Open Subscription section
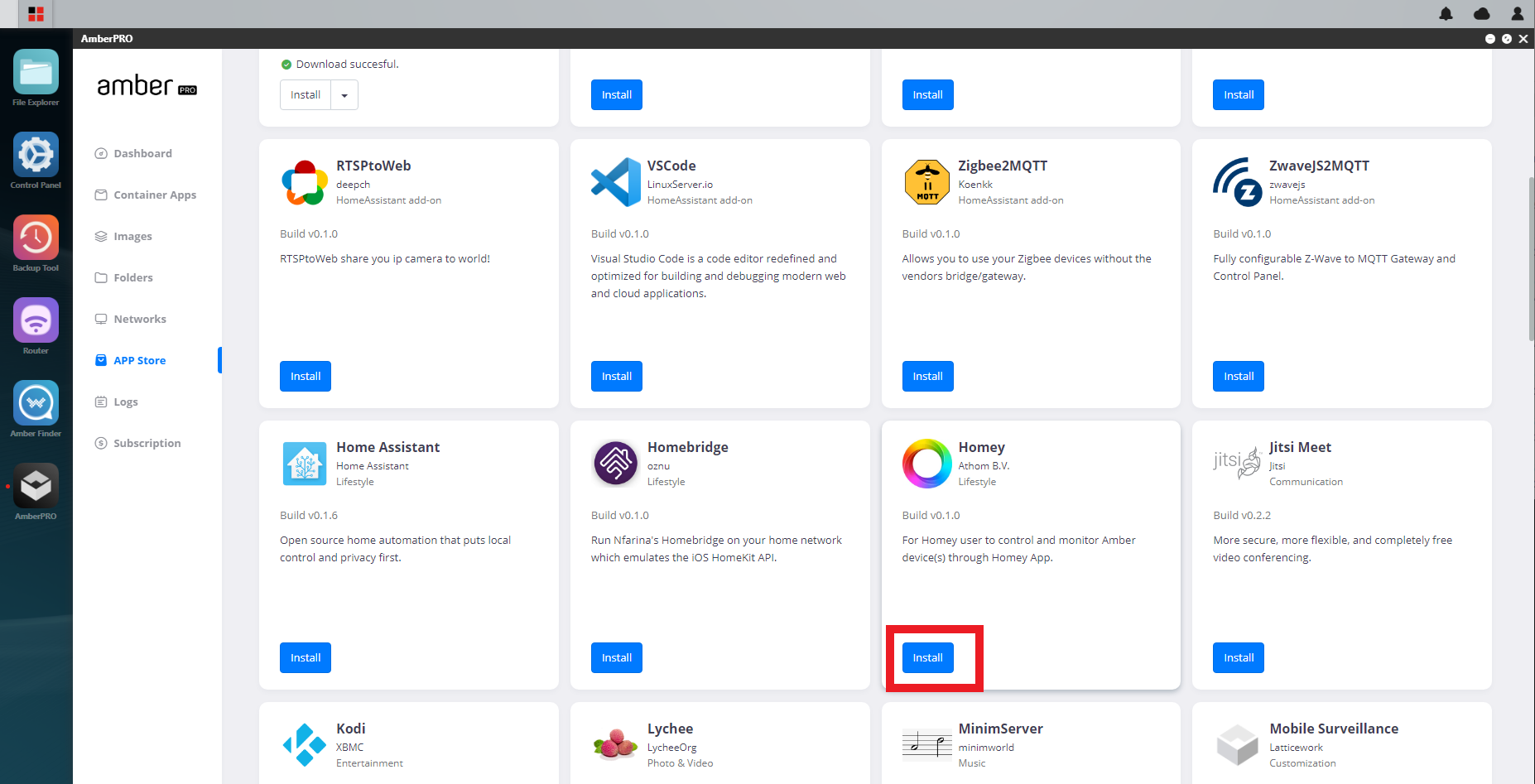The image size is (1535, 784). point(147,443)
